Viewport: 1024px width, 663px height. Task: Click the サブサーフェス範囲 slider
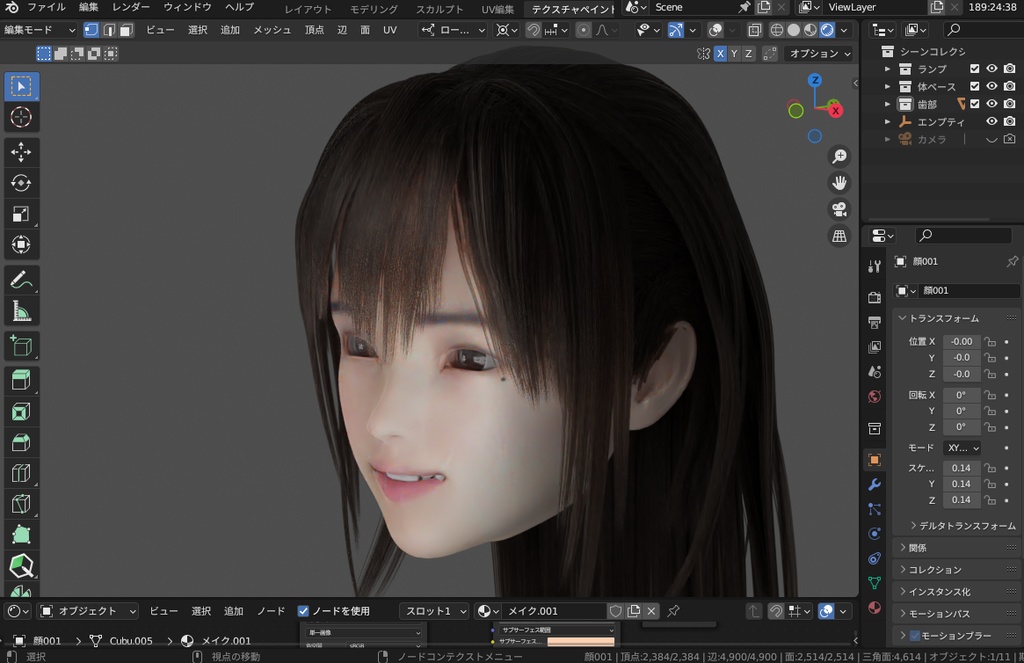pos(557,631)
